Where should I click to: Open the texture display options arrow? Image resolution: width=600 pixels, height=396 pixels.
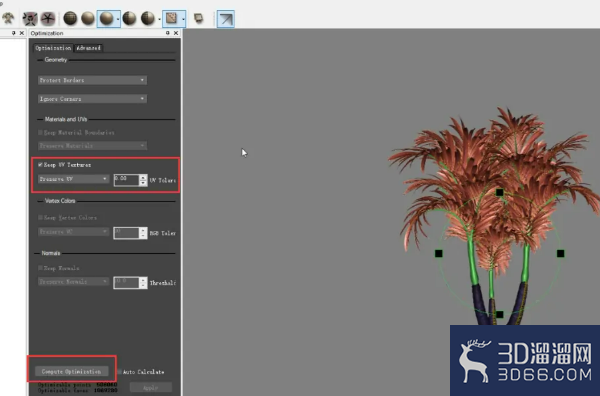pos(183,19)
